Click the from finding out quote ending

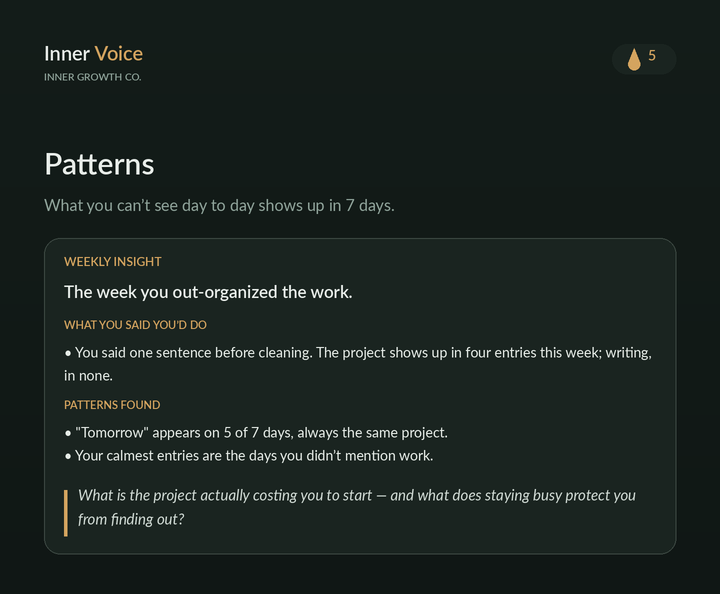[131, 519]
